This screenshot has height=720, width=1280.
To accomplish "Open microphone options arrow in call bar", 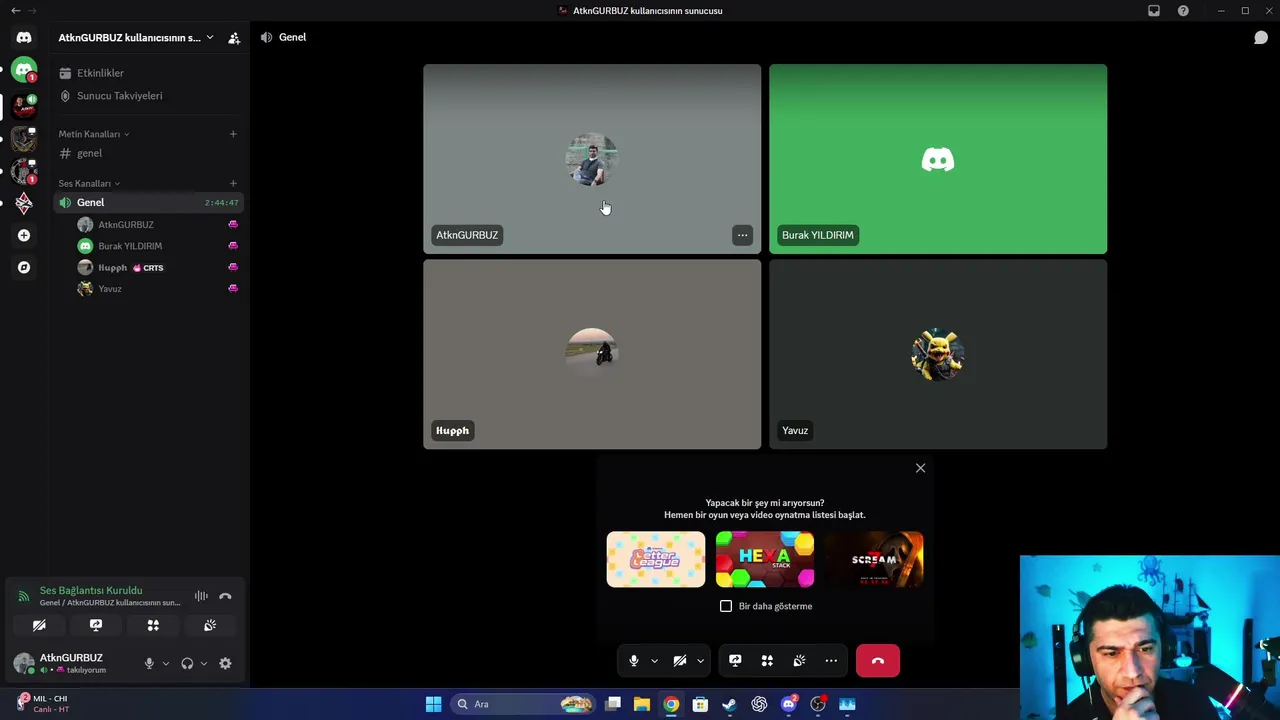I will (654, 661).
